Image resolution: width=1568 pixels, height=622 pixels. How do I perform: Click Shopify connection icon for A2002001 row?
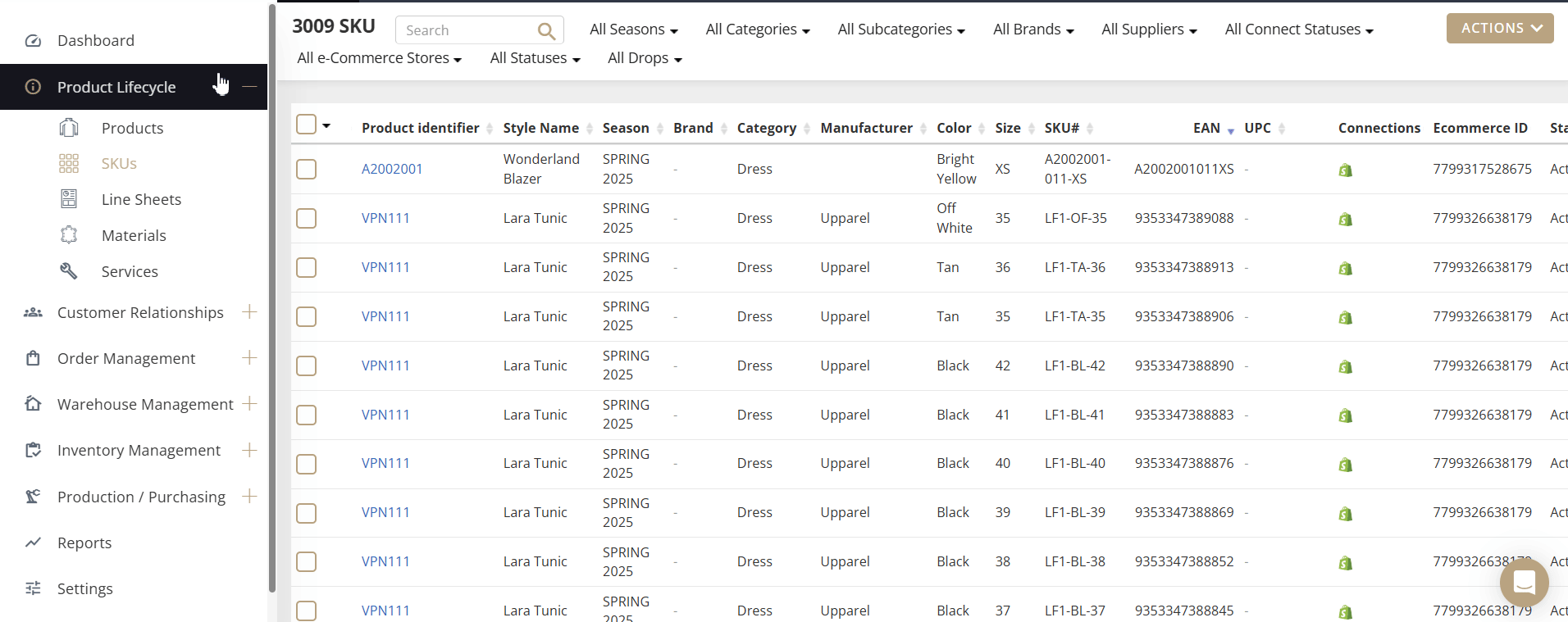point(1345,170)
